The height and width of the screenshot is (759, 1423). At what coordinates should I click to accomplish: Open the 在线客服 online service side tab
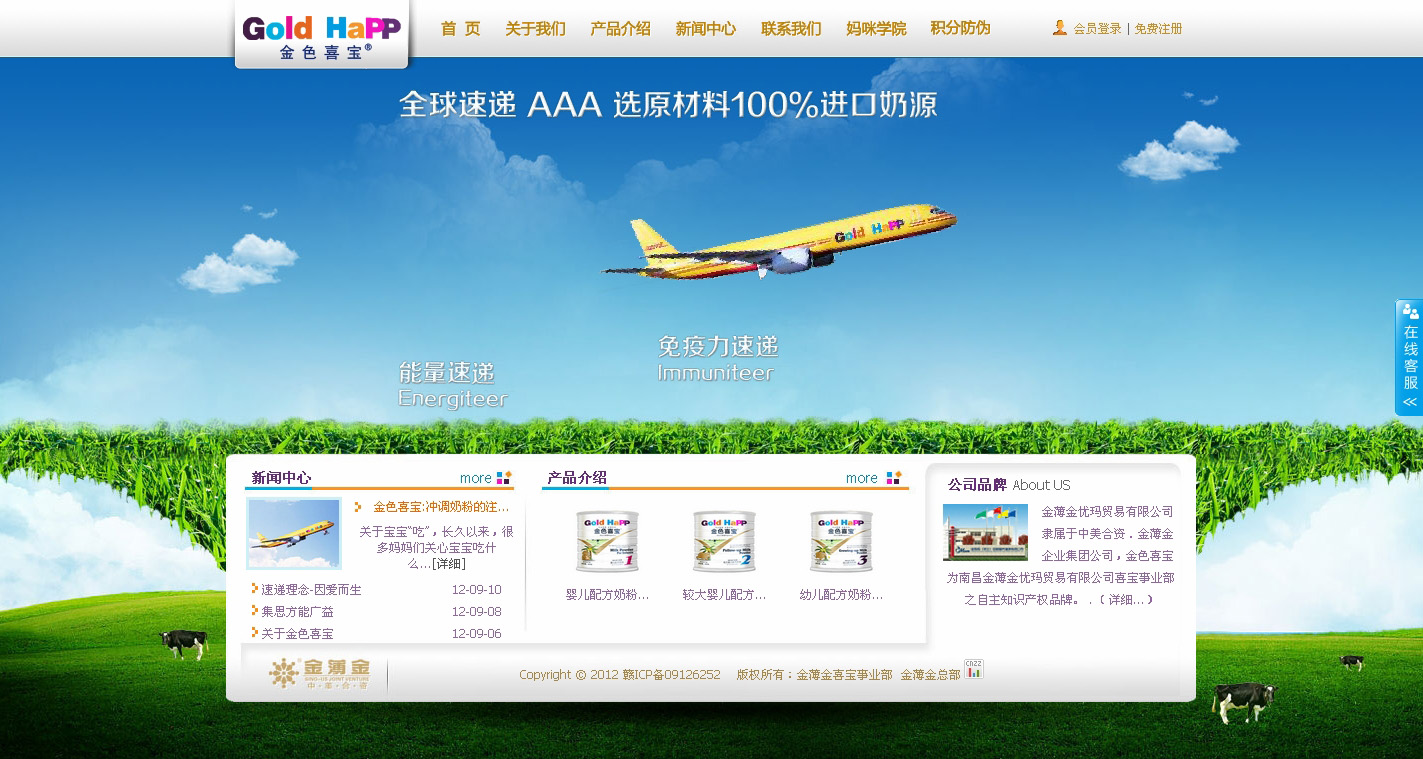[1409, 357]
